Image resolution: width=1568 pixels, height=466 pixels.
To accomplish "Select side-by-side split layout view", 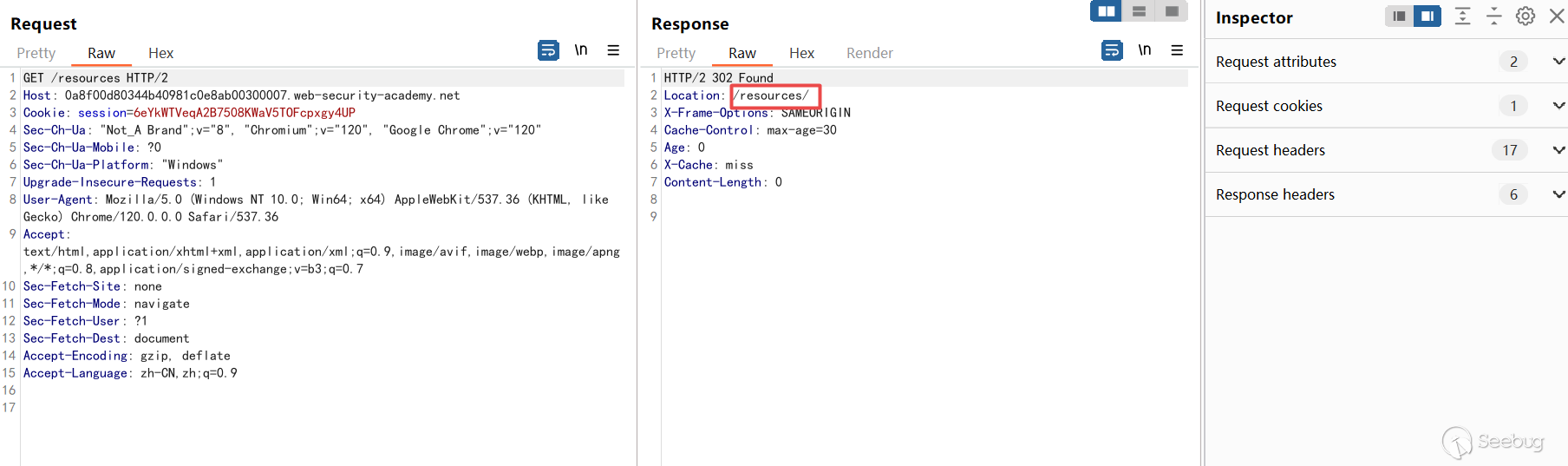I will (1106, 11).
